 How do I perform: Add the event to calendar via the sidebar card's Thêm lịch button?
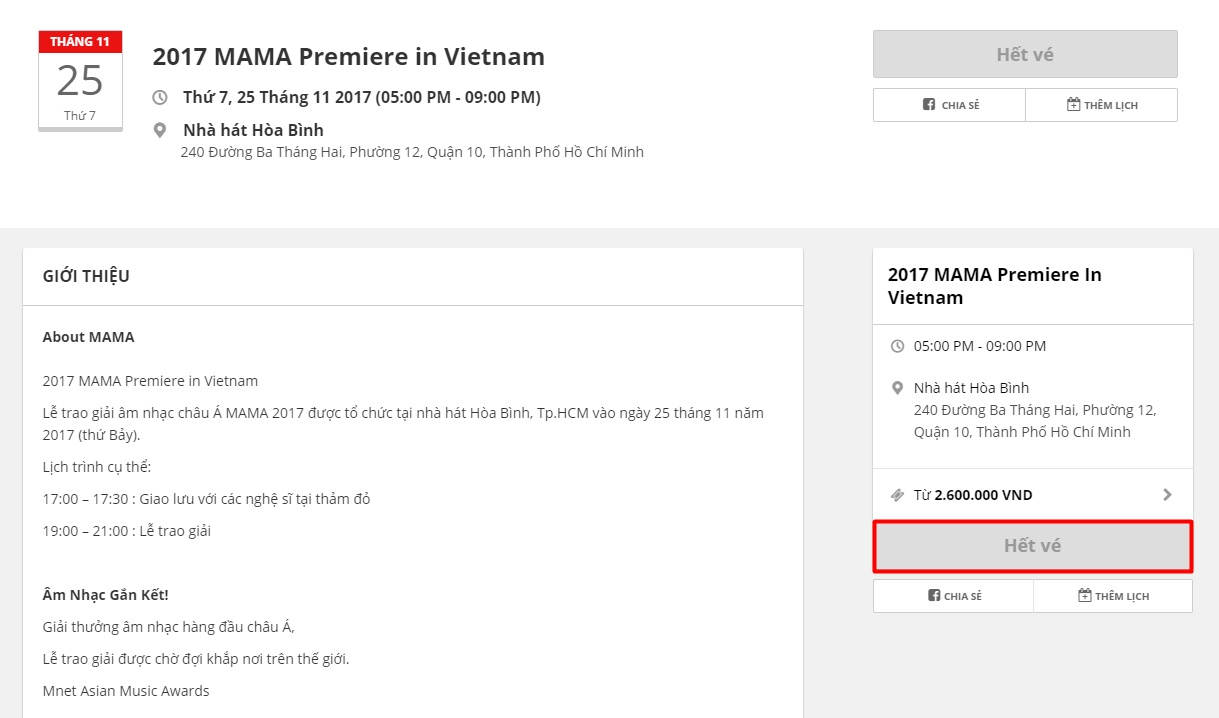coord(1113,596)
